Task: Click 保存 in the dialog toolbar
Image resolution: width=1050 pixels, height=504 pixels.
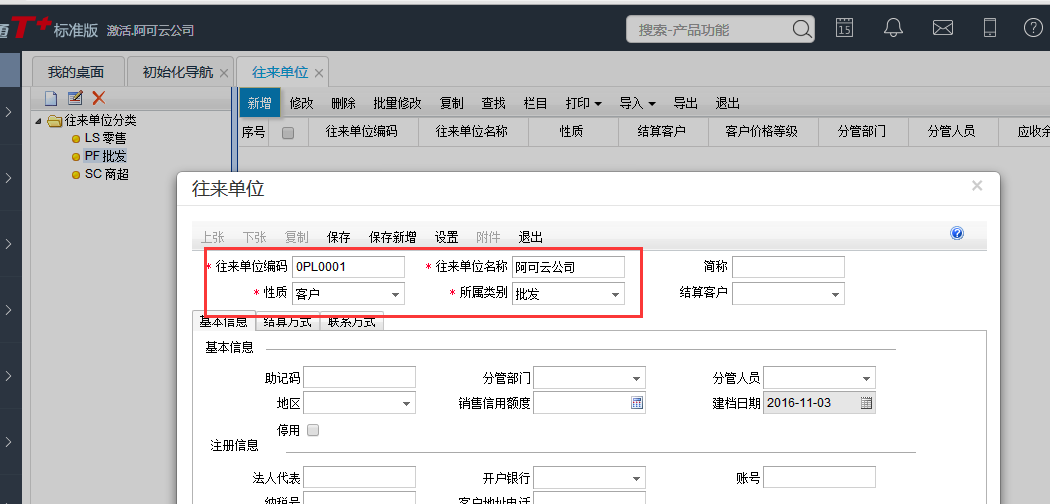Action: coord(339,237)
